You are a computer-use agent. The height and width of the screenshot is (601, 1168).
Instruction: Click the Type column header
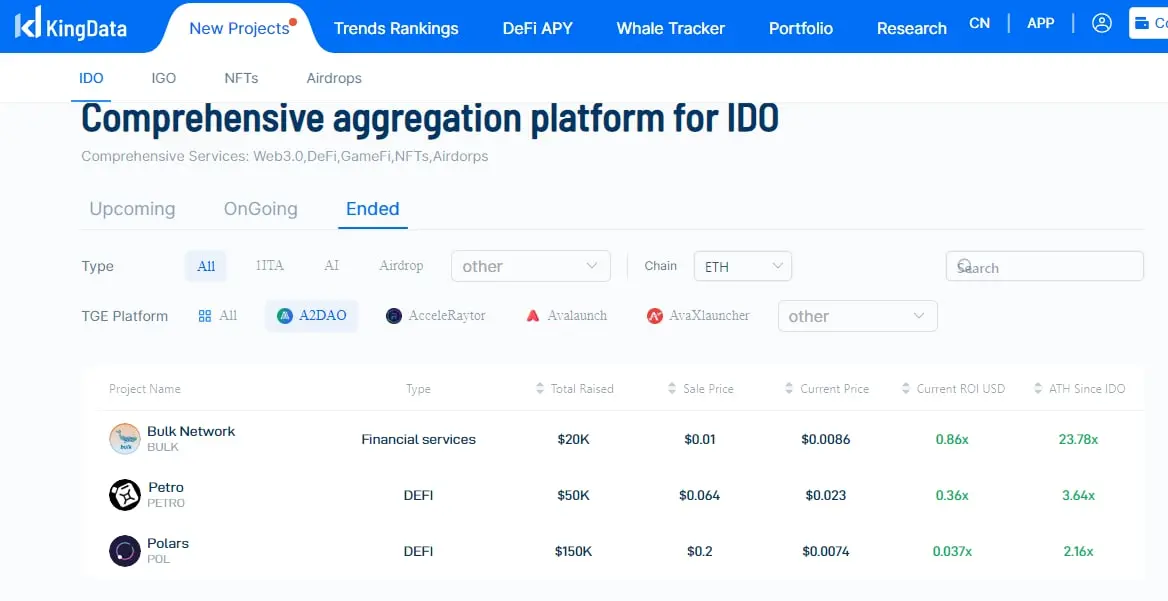point(418,389)
